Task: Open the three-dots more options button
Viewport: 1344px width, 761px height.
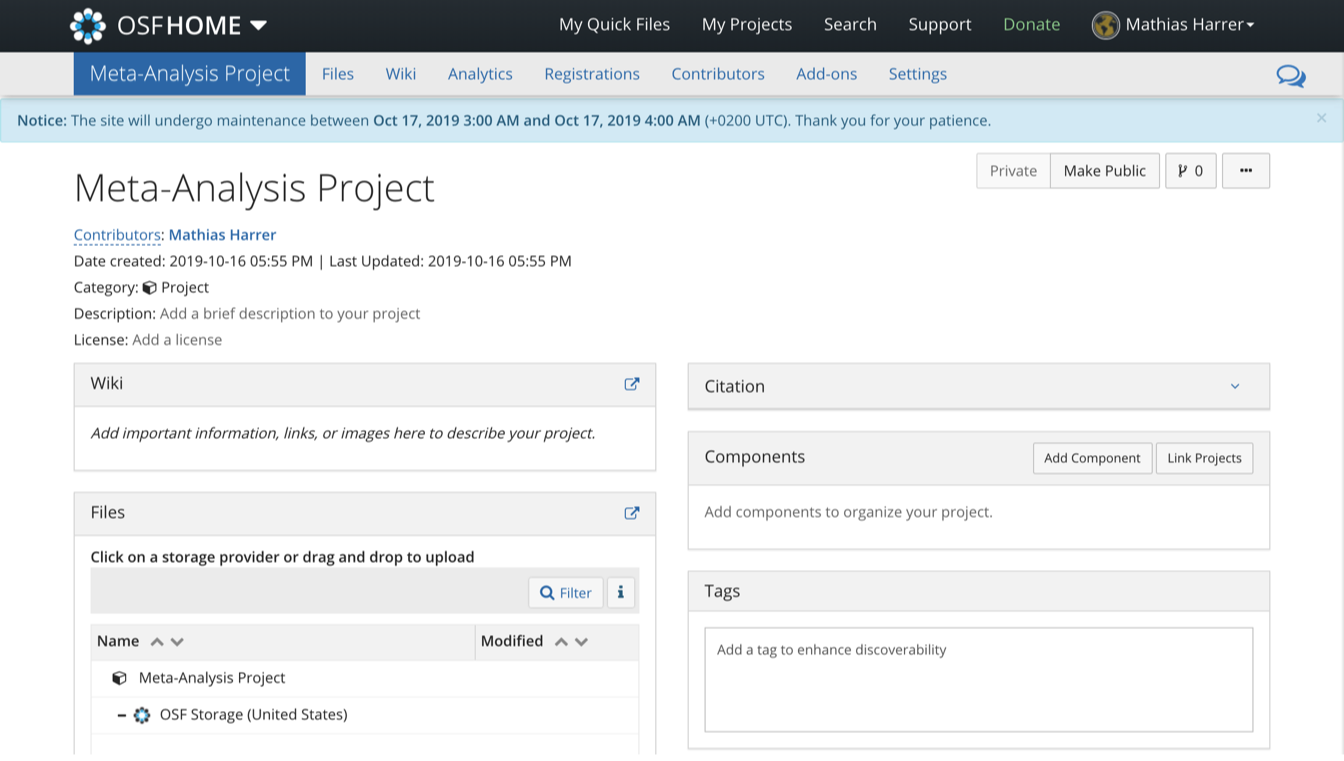Action: [1245, 171]
